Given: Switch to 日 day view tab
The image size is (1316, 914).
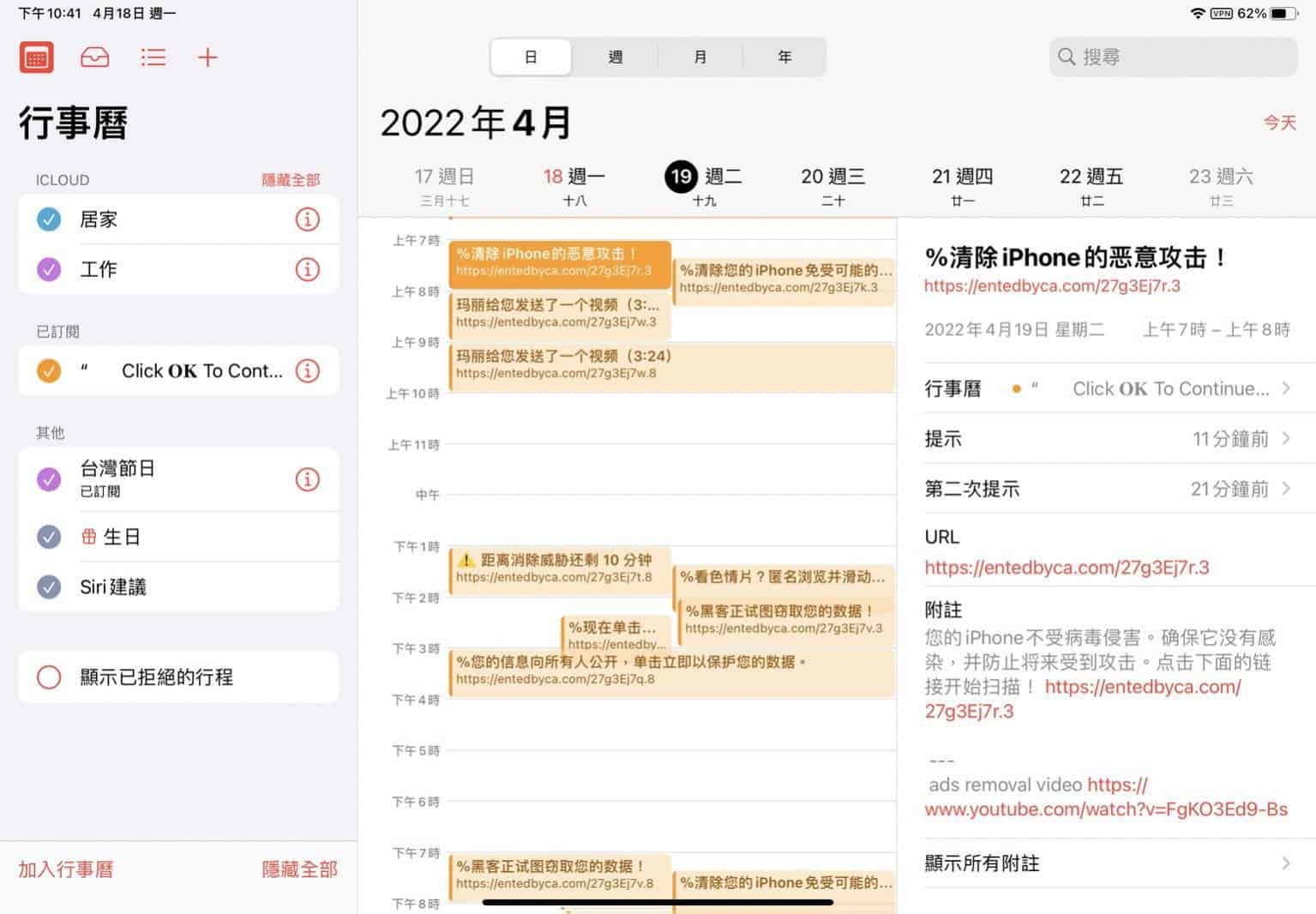Looking at the screenshot, I should 531,57.
